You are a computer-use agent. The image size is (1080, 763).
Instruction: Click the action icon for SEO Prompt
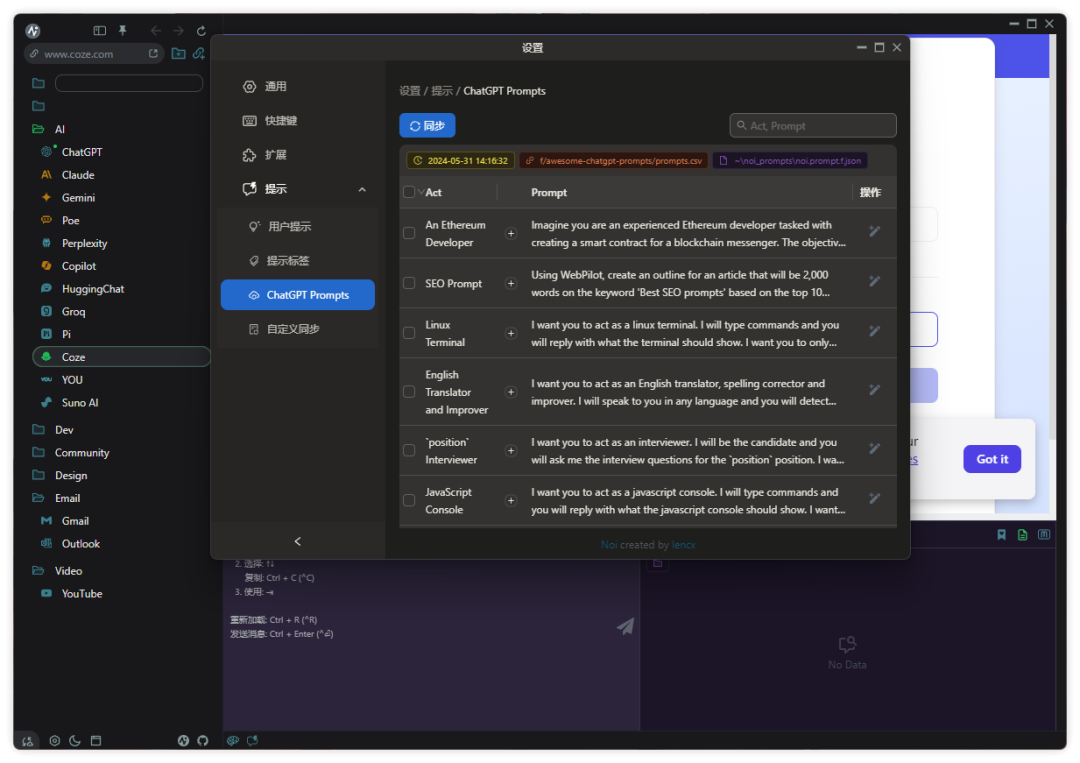[875, 281]
